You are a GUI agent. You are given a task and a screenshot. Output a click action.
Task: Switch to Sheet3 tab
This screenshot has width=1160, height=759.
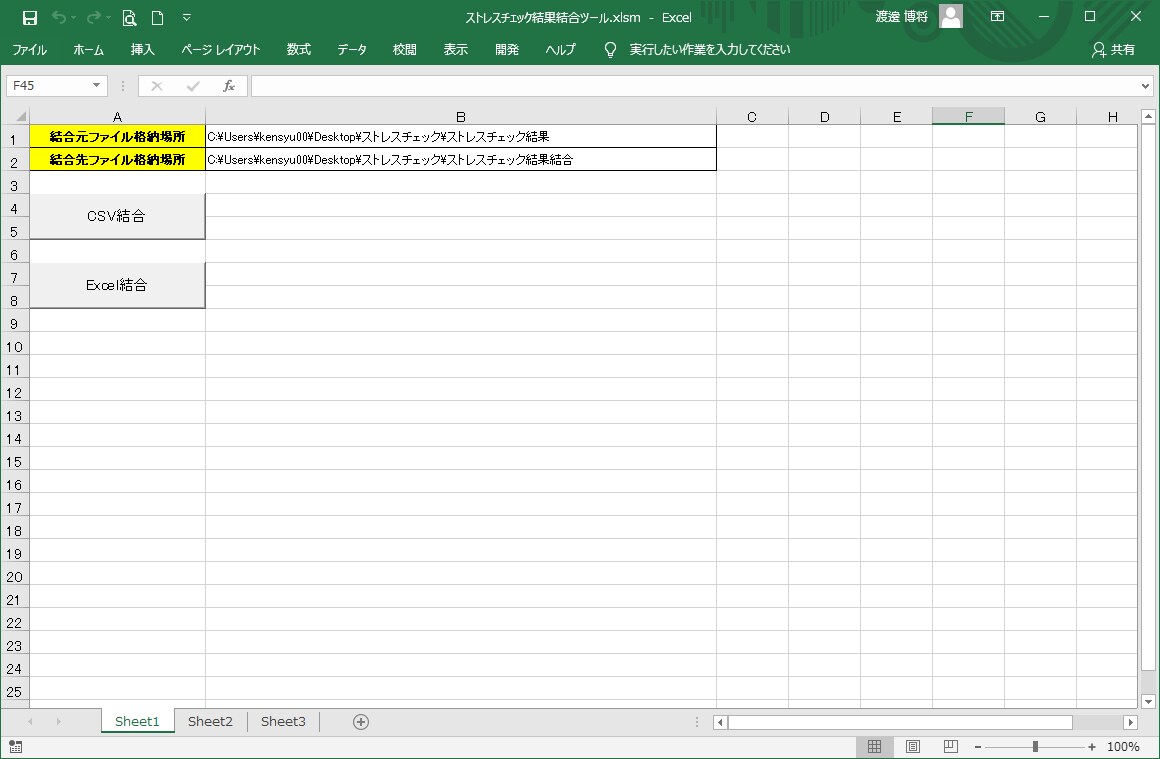[283, 722]
